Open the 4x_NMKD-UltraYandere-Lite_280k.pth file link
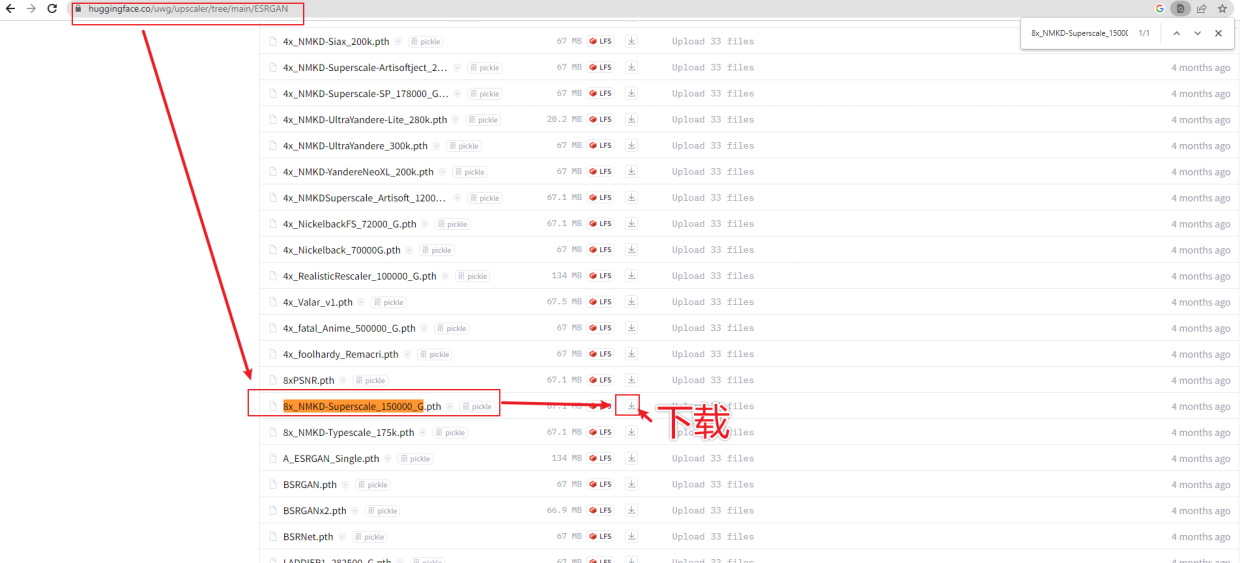 [365, 120]
